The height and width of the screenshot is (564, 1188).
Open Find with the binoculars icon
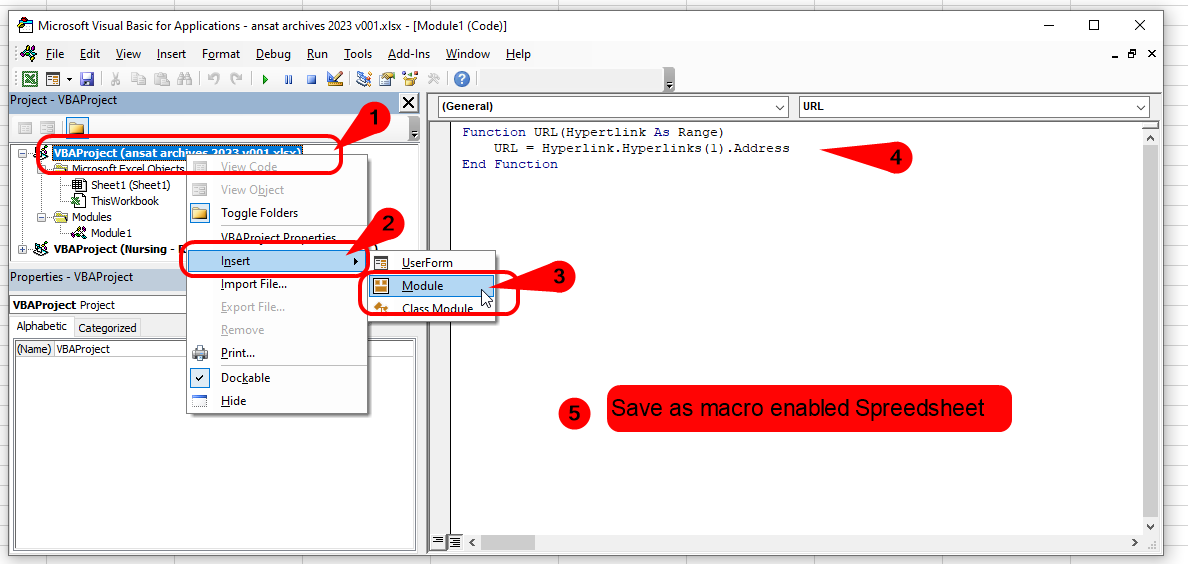point(184,79)
